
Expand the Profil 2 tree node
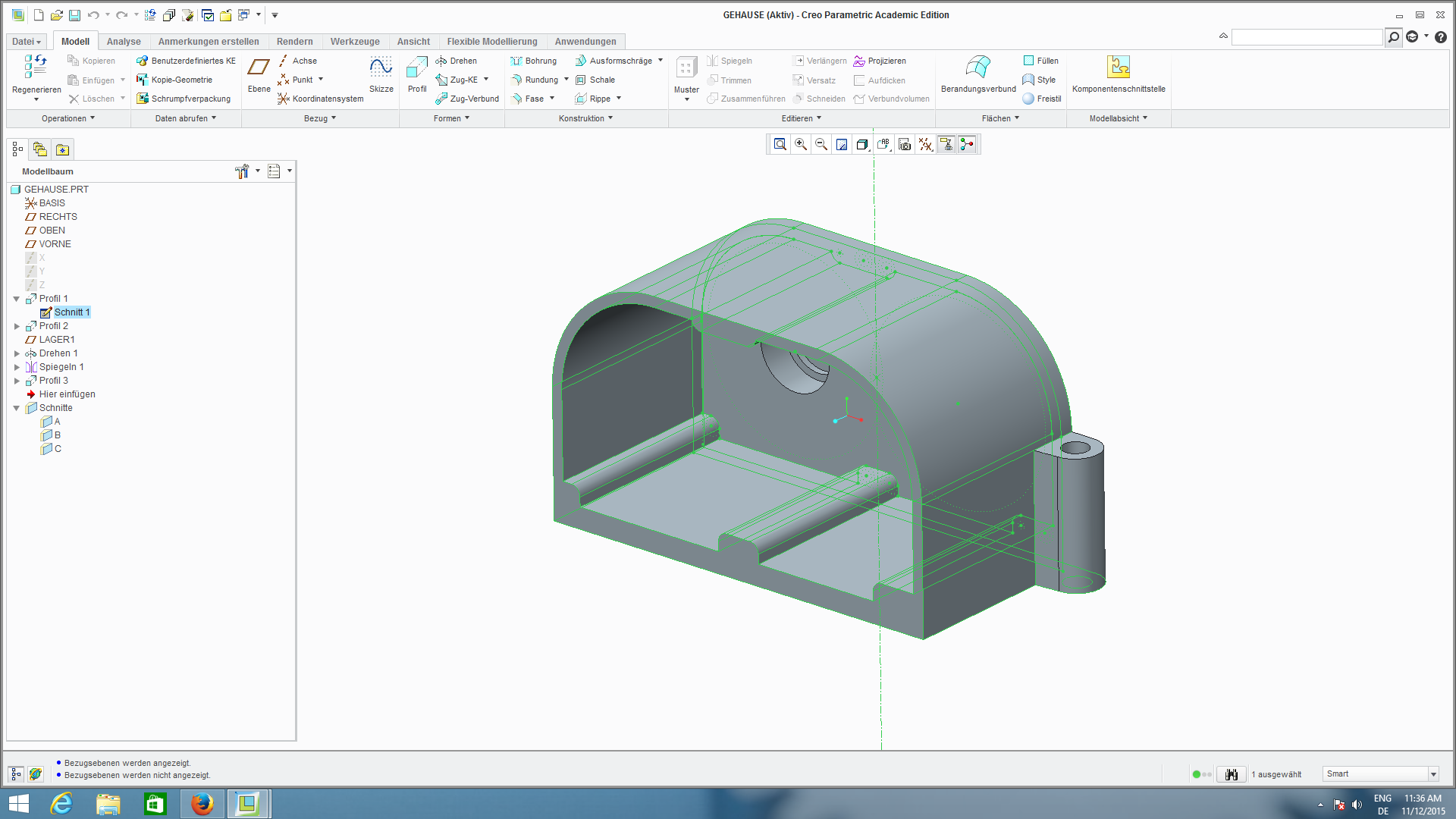(x=17, y=326)
